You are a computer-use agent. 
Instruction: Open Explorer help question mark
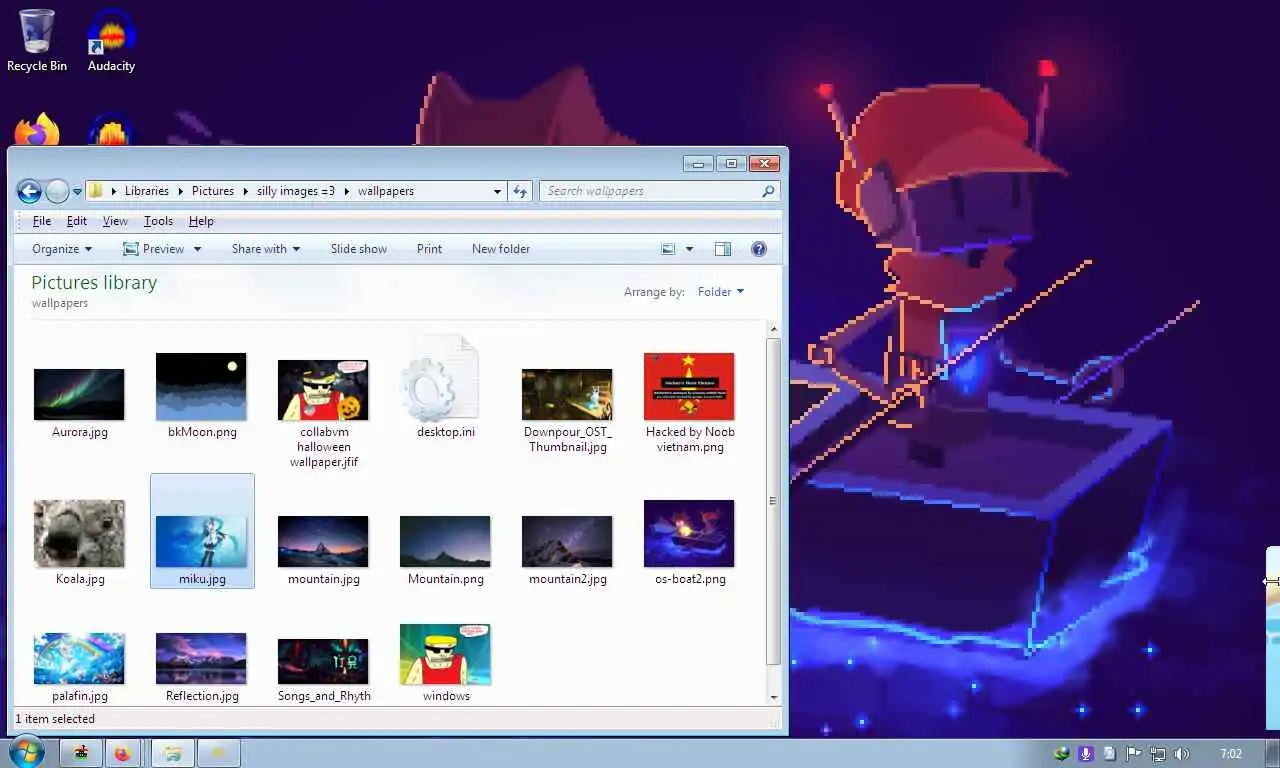[759, 249]
